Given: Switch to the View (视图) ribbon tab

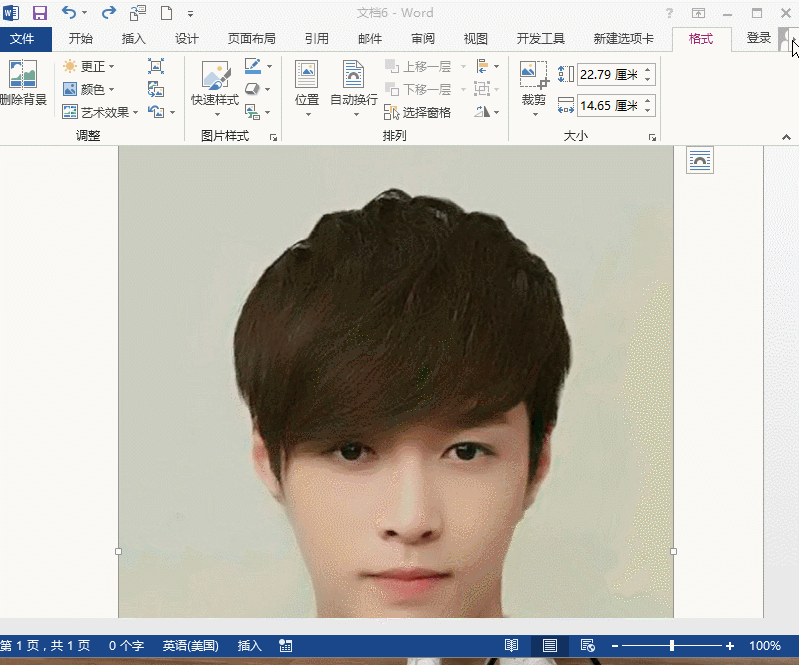Looking at the screenshot, I should click(x=475, y=39).
